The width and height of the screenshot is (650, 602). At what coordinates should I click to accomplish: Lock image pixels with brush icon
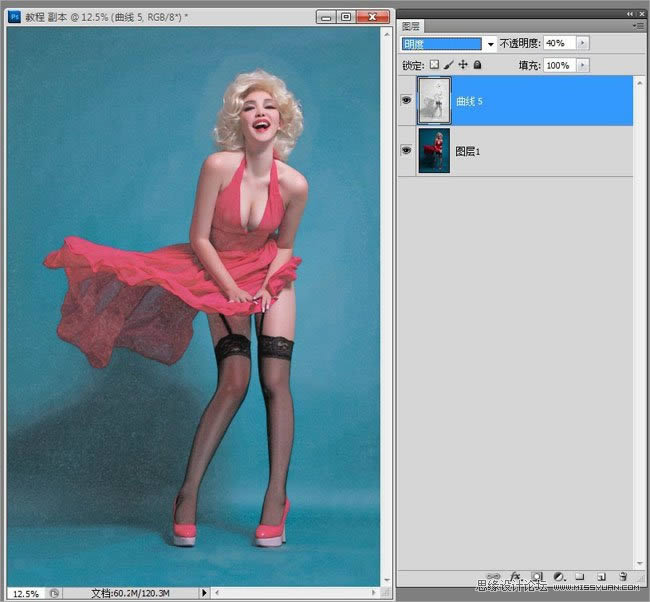click(449, 65)
